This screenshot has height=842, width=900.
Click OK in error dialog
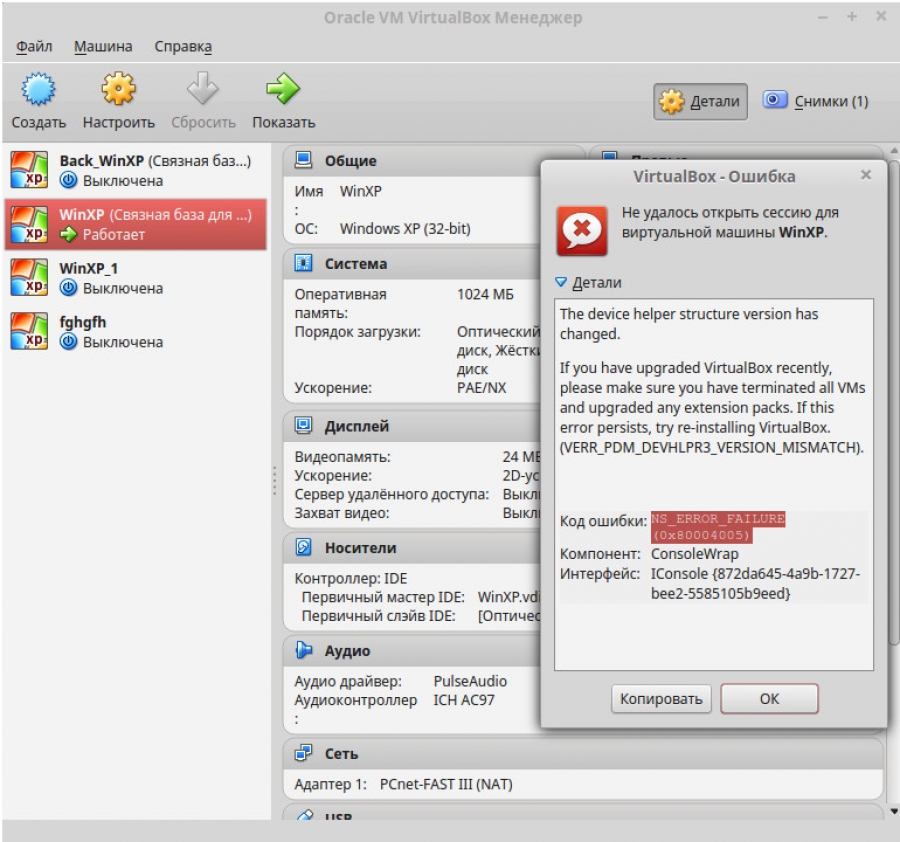click(769, 699)
